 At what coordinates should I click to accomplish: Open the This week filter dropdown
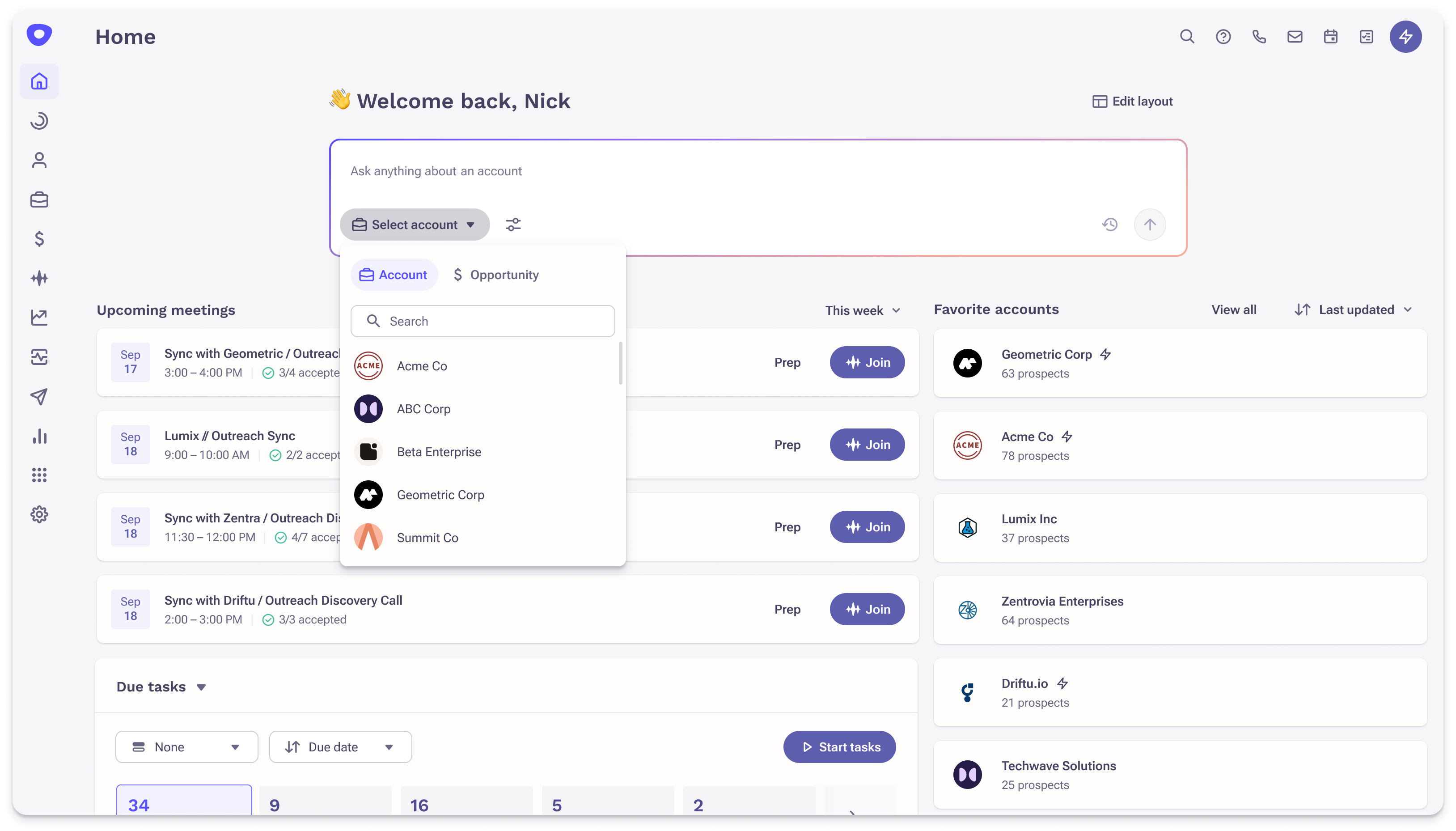click(862, 310)
